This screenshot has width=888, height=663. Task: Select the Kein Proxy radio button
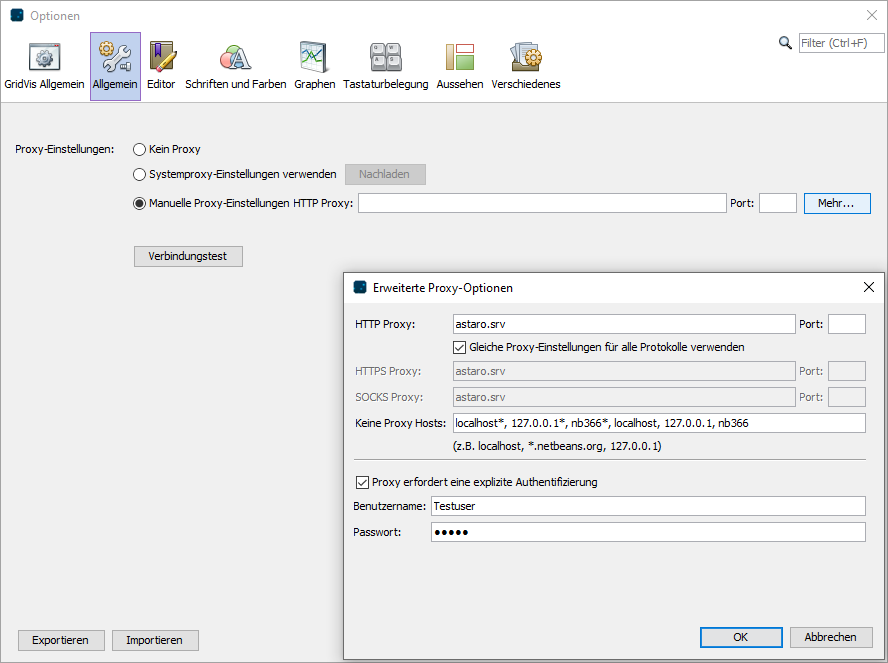pos(140,149)
